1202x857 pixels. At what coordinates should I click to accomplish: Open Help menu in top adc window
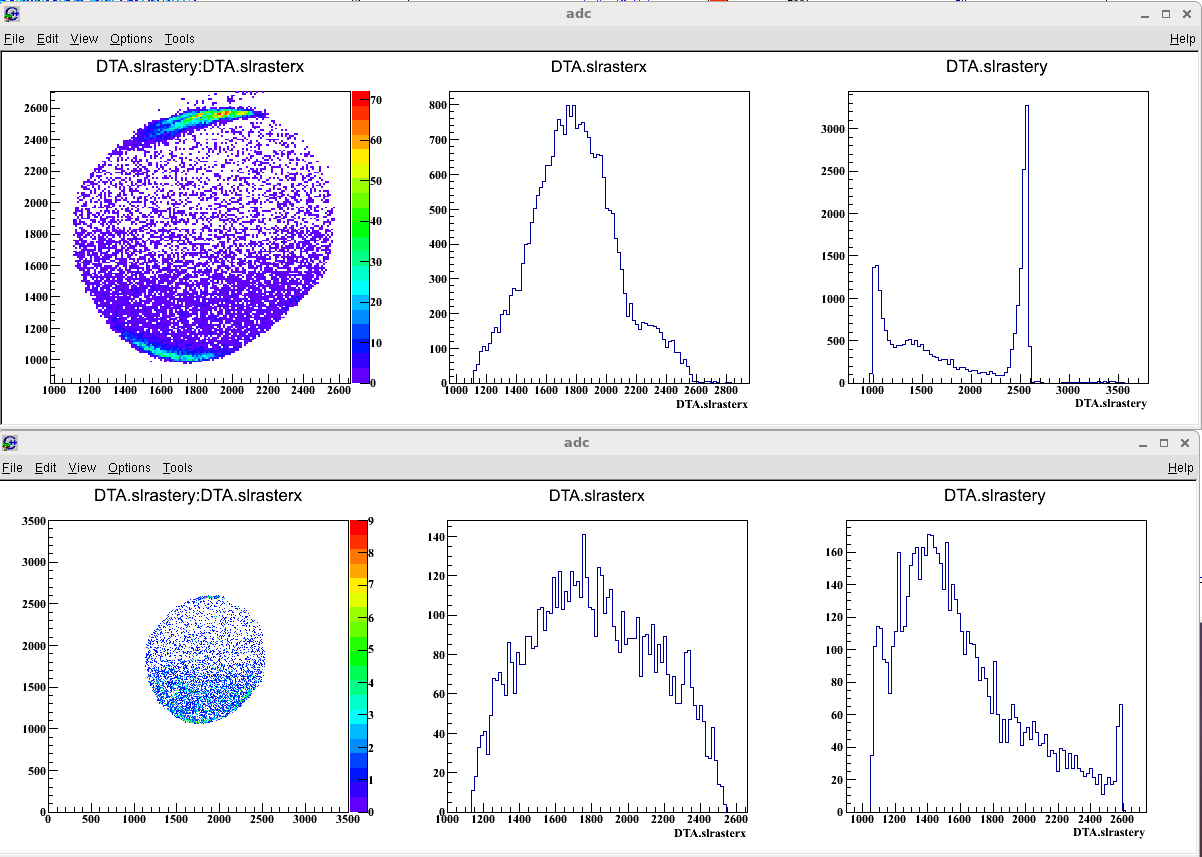coord(1183,39)
